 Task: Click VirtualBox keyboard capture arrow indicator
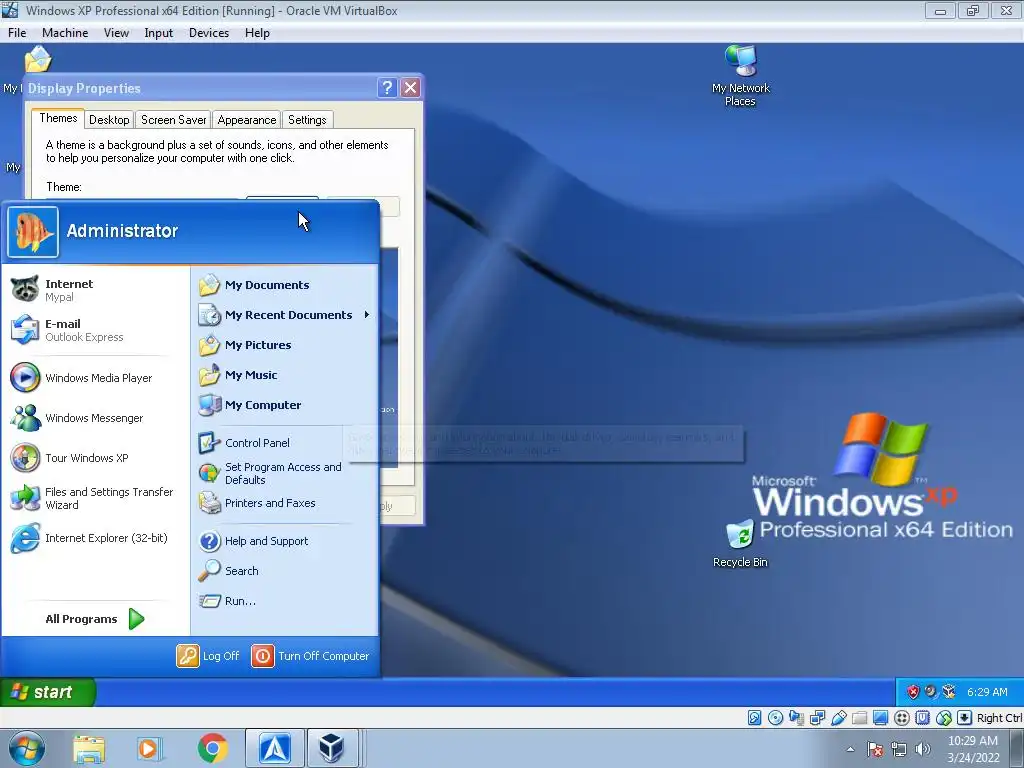pos(965,718)
